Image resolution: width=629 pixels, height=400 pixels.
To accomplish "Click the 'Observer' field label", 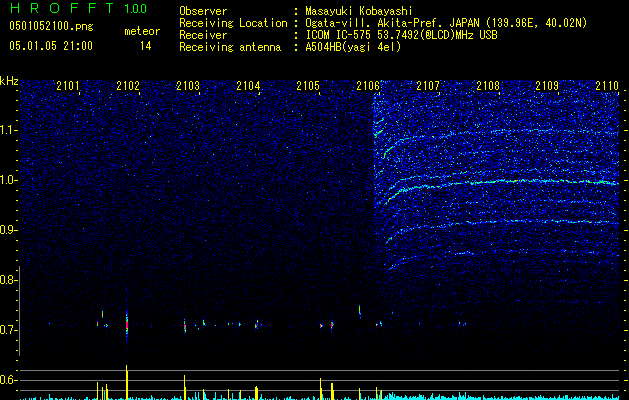I will (203, 11).
